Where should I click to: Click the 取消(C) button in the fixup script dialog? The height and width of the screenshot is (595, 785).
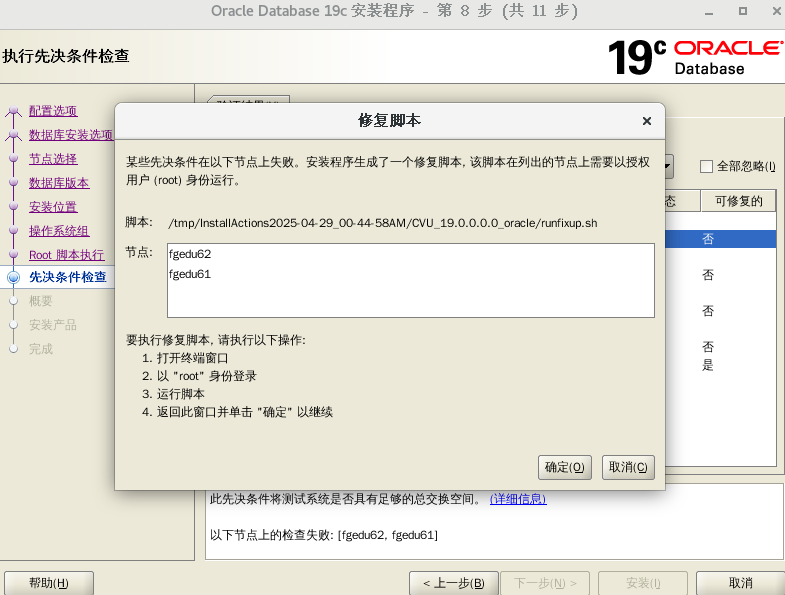pos(628,467)
